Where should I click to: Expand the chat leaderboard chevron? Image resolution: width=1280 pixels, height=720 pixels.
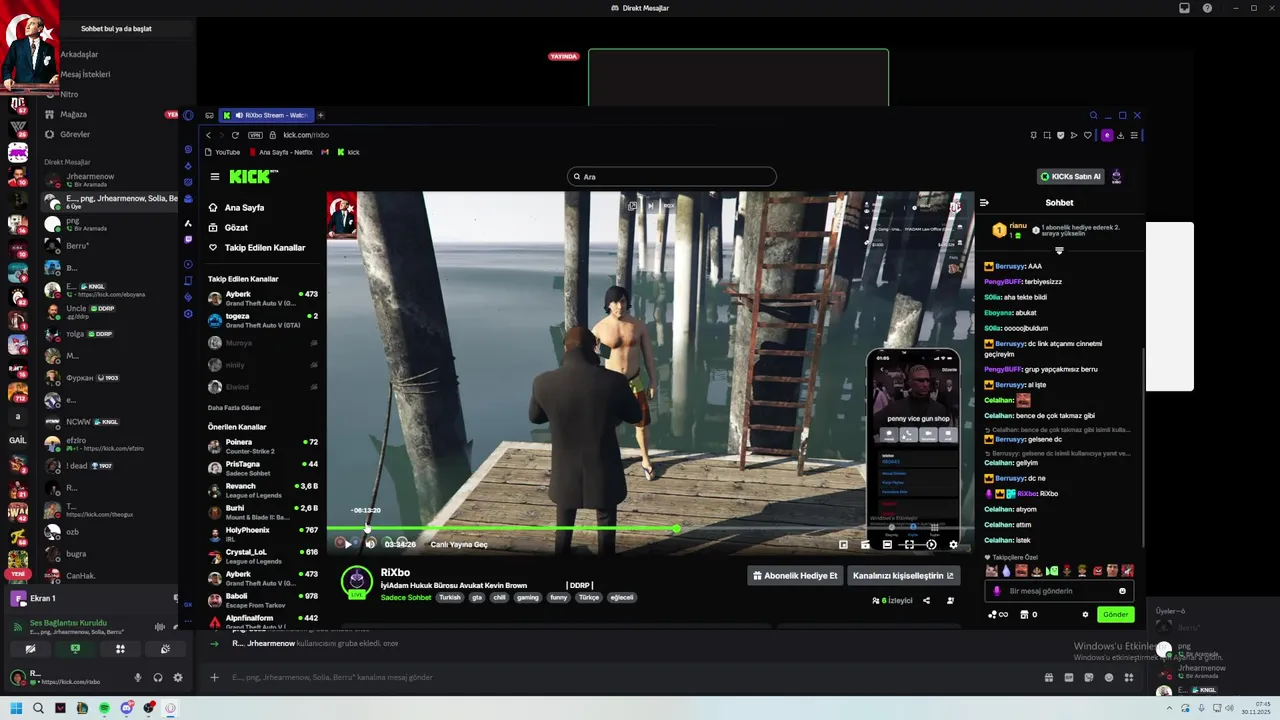coord(1059,251)
